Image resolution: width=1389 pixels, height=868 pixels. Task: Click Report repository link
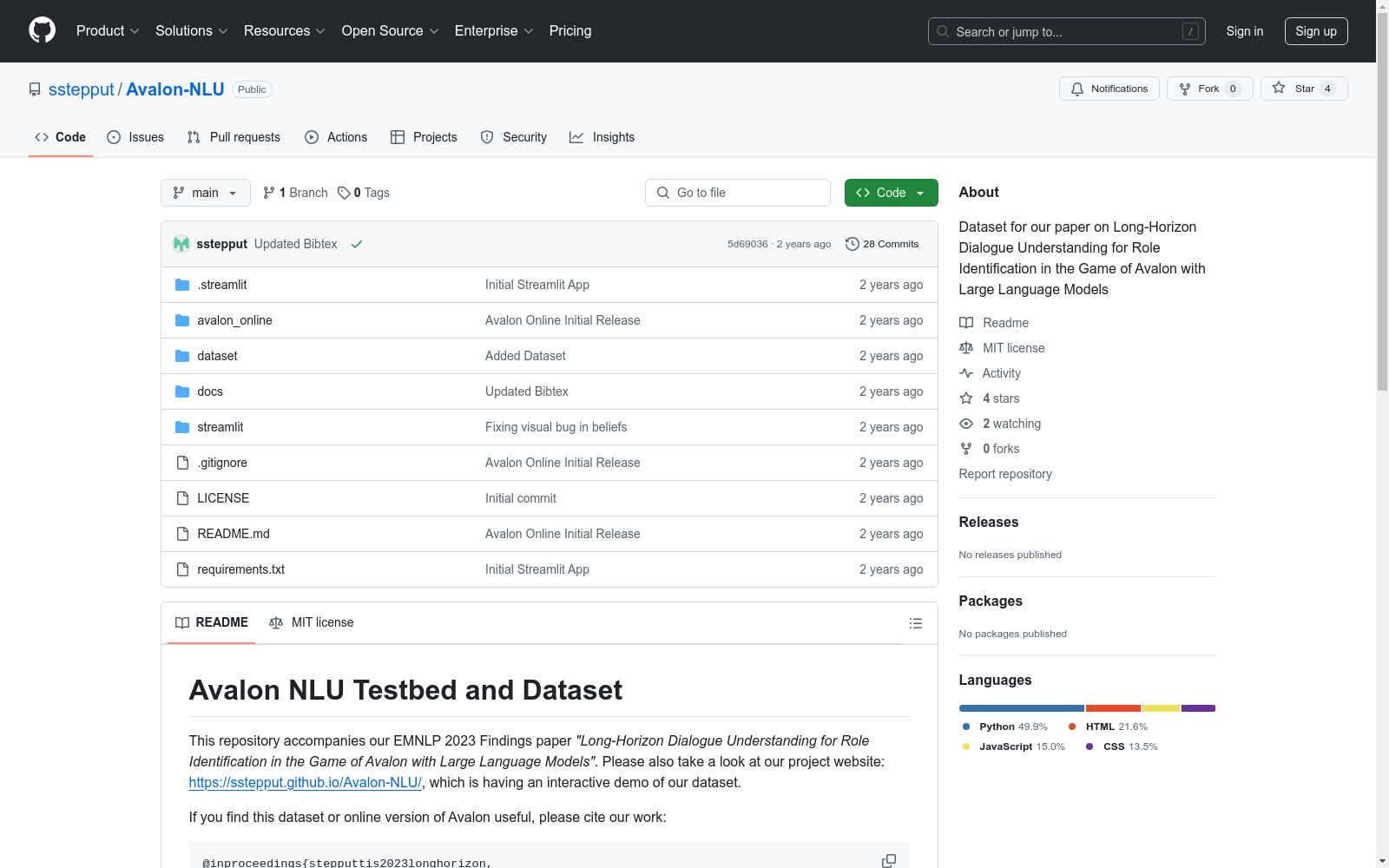pos(1005,474)
